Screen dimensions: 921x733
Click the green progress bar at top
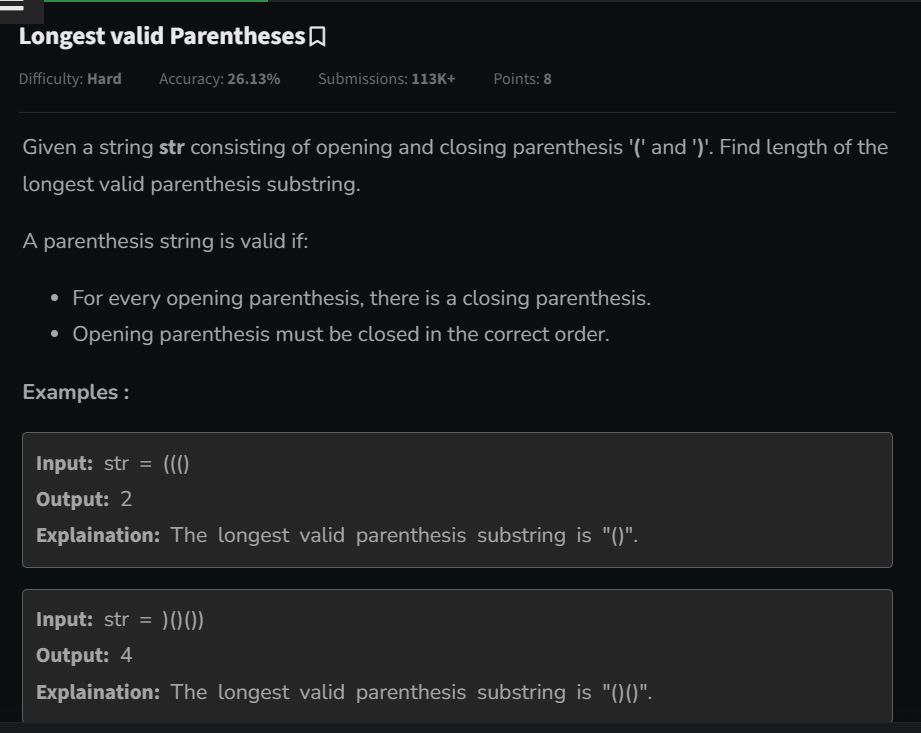pos(156,1)
